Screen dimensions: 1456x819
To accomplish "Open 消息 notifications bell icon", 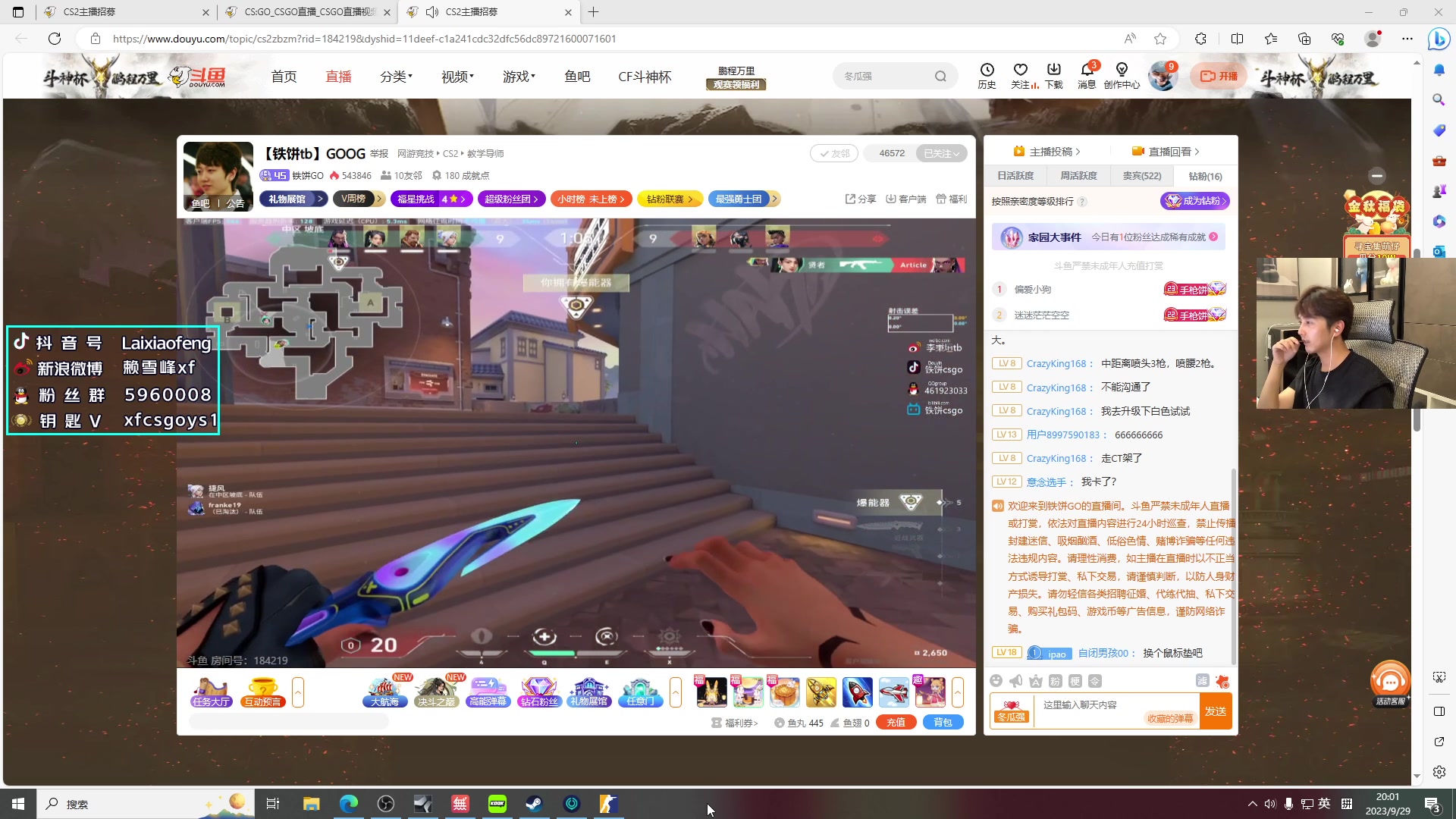I will 1087,76.
